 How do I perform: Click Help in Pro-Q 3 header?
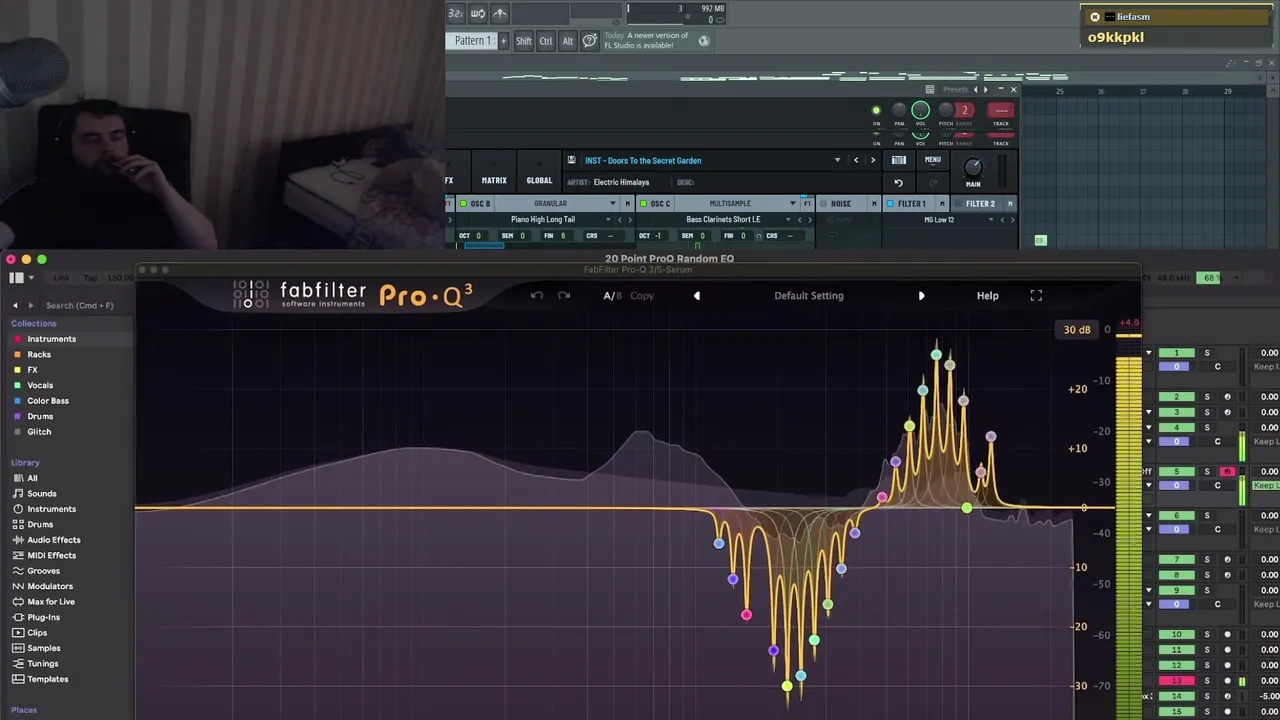click(x=987, y=296)
